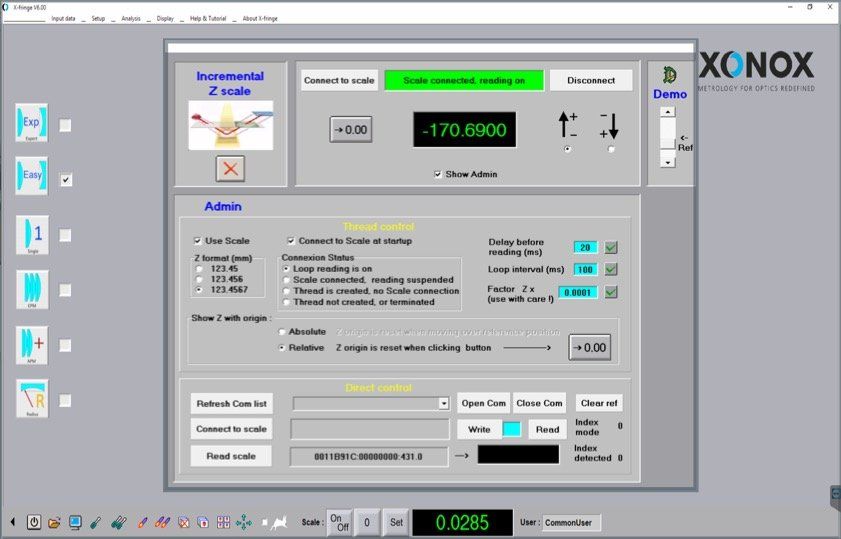Click the Refresh Com list button

pyautogui.click(x=231, y=403)
